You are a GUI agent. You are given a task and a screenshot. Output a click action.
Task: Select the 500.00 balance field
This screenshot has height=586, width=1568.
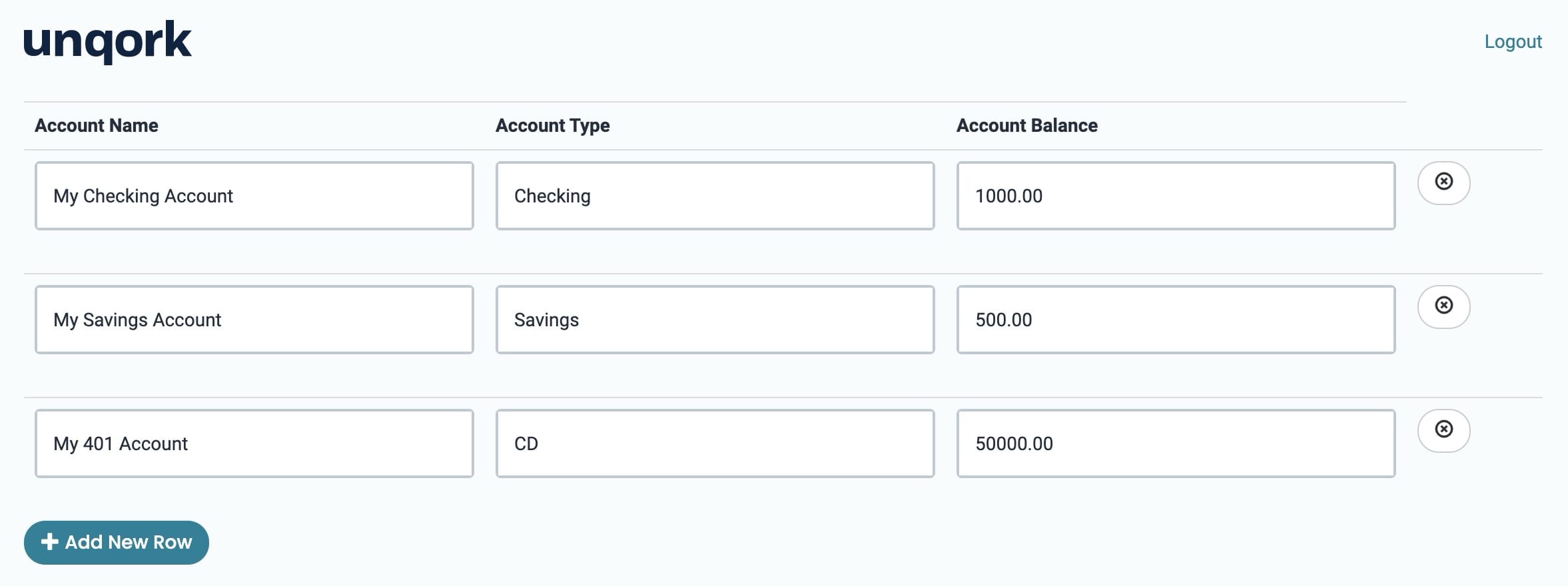point(1176,320)
